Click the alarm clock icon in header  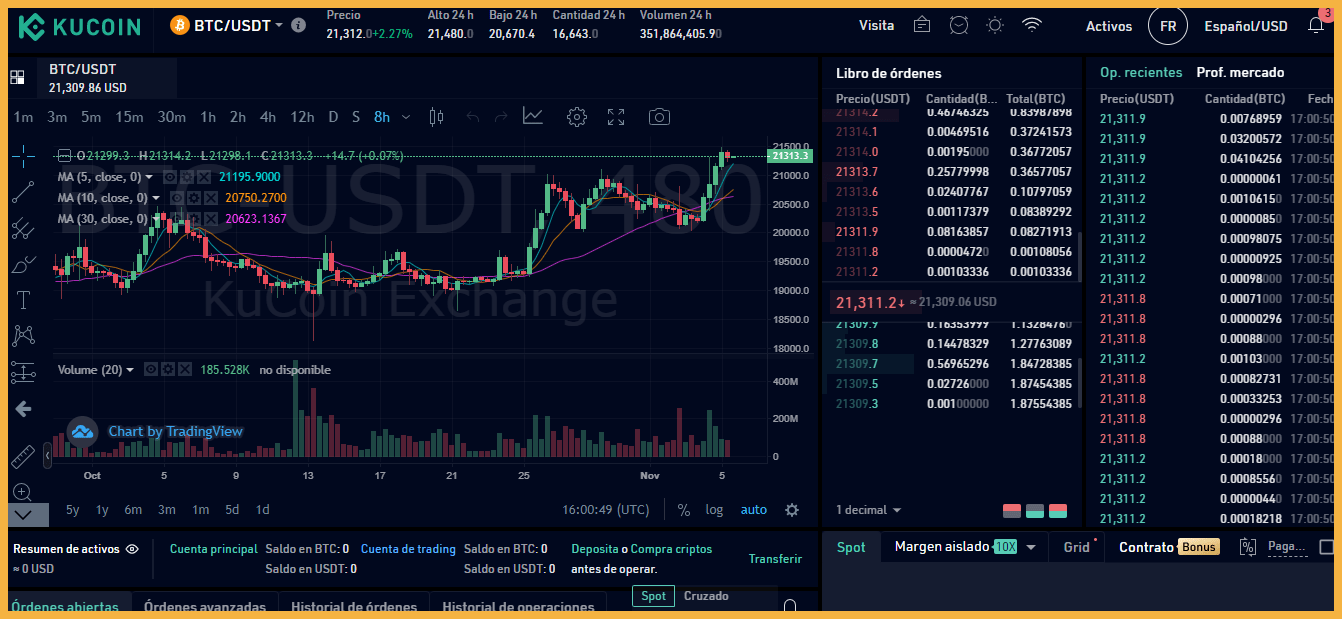point(959,26)
